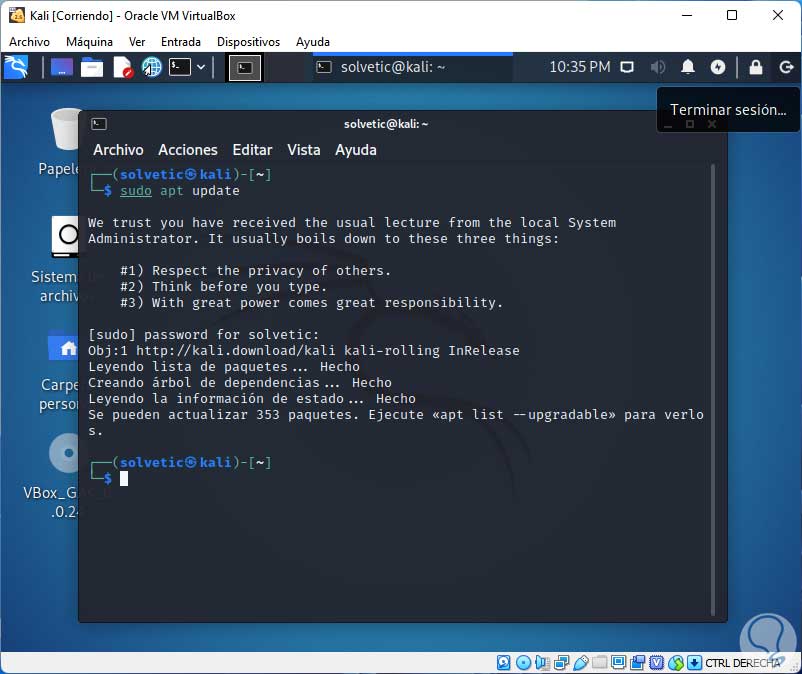Open VirtualBox Archivo menu
Image resolution: width=802 pixels, height=674 pixels.
point(29,42)
